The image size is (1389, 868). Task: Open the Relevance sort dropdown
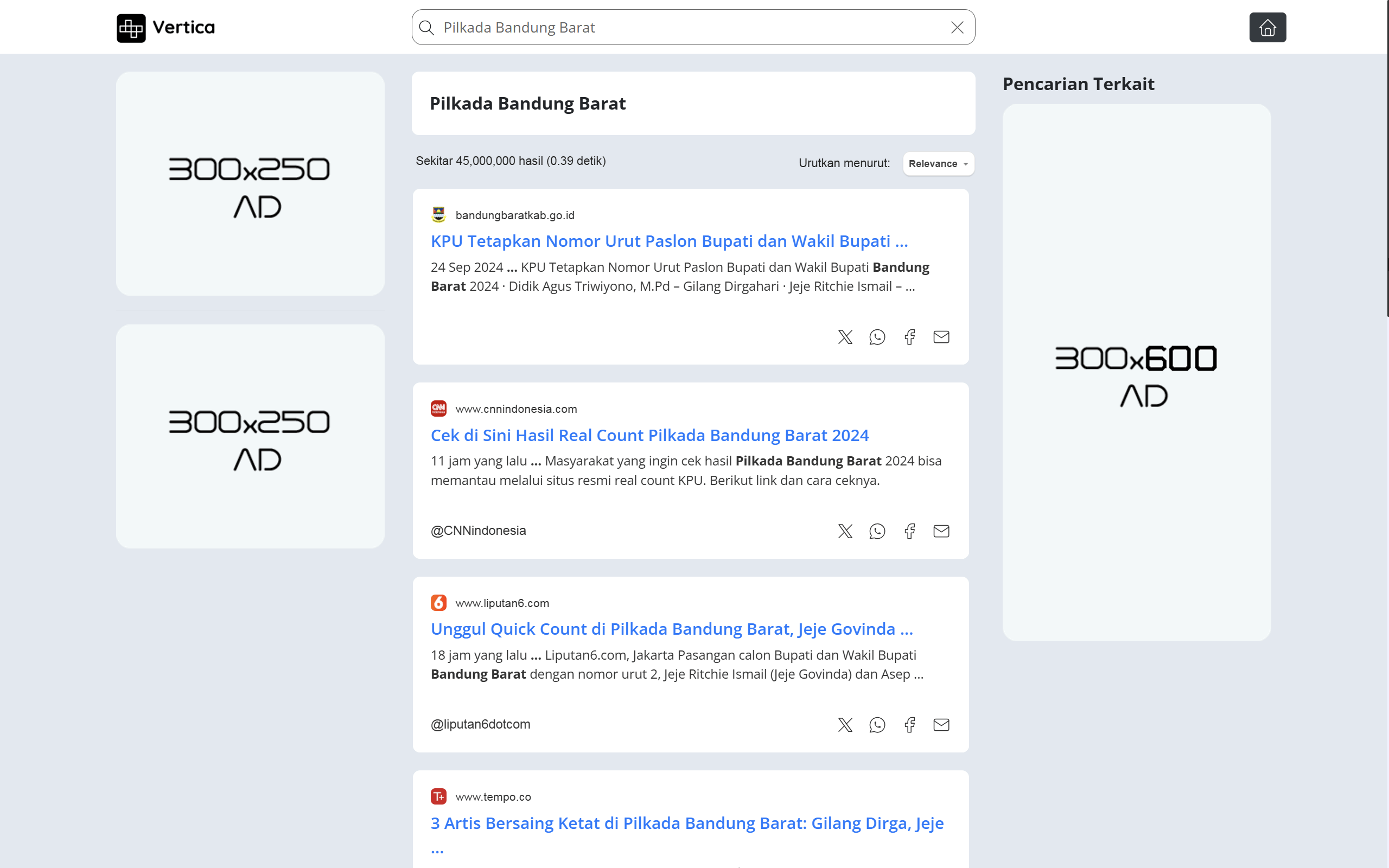[938, 164]
